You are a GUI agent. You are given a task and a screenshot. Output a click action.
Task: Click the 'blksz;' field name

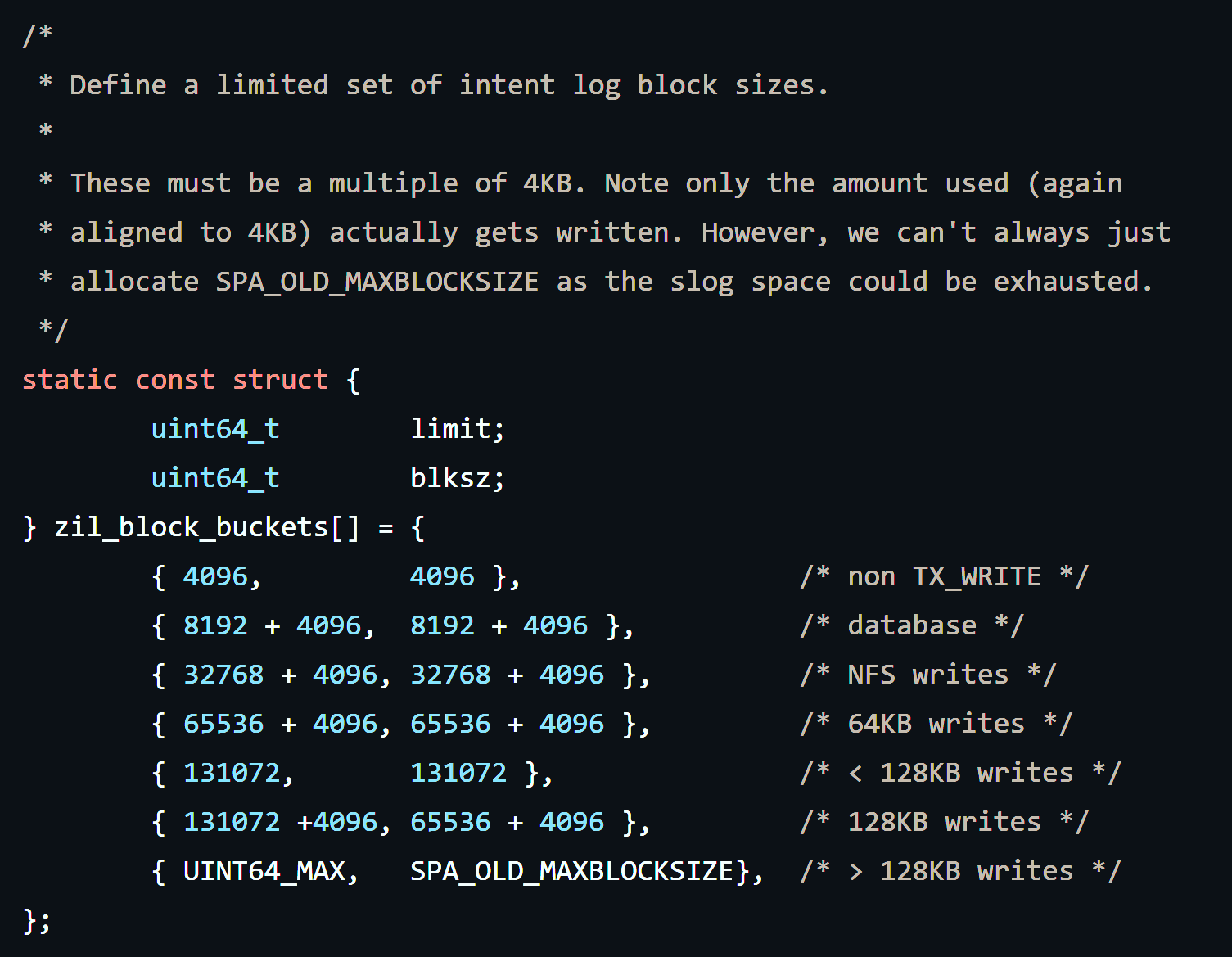point(457,478)
